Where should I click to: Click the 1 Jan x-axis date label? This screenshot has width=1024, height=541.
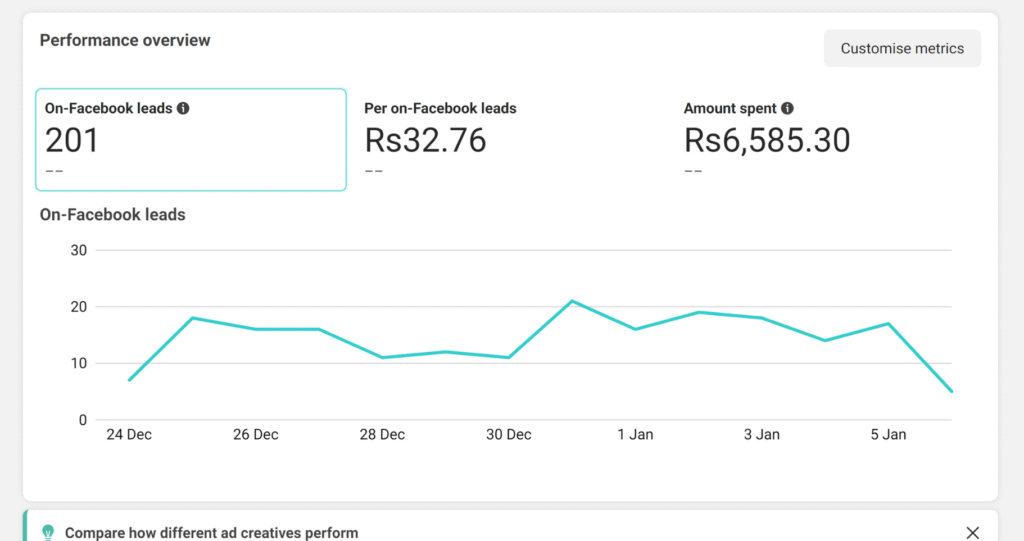pyautogui.click(x=635, y=435)
